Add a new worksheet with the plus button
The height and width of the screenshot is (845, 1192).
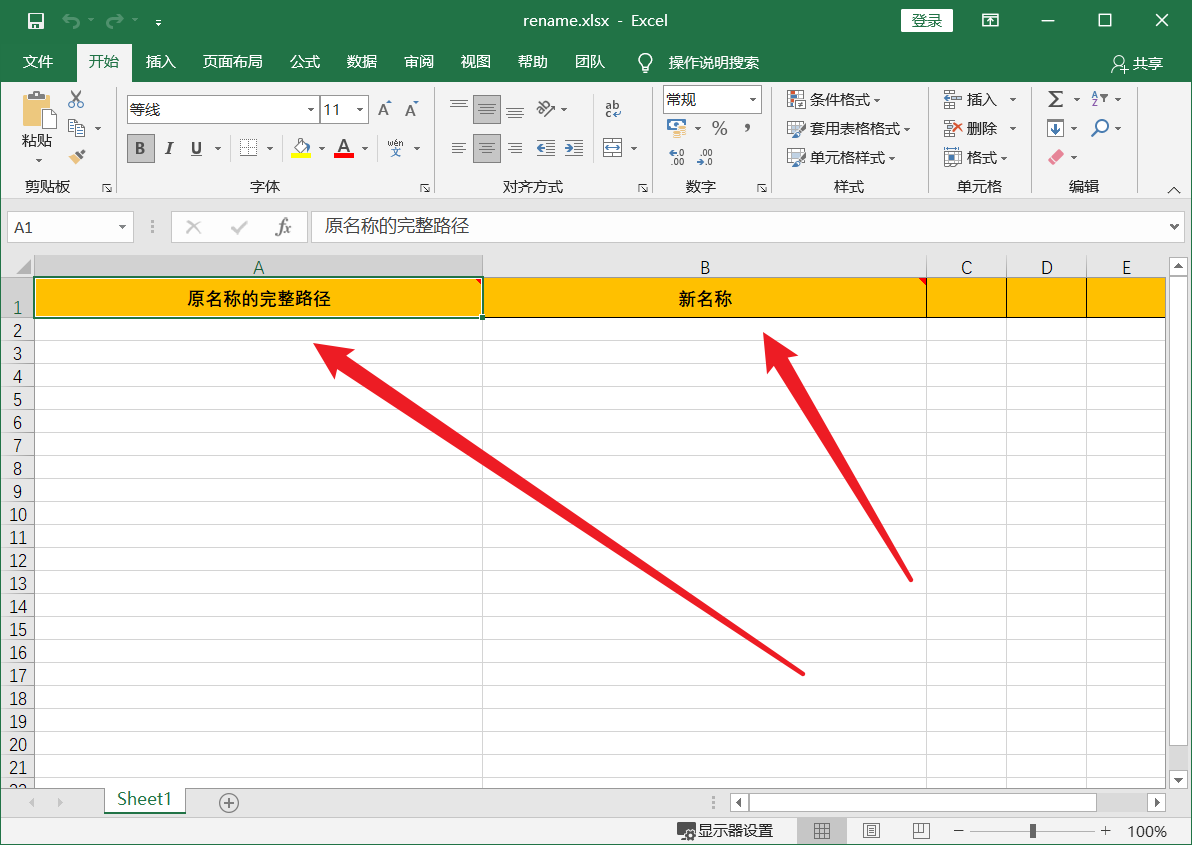pyautogui.click(x=228, y=801)
